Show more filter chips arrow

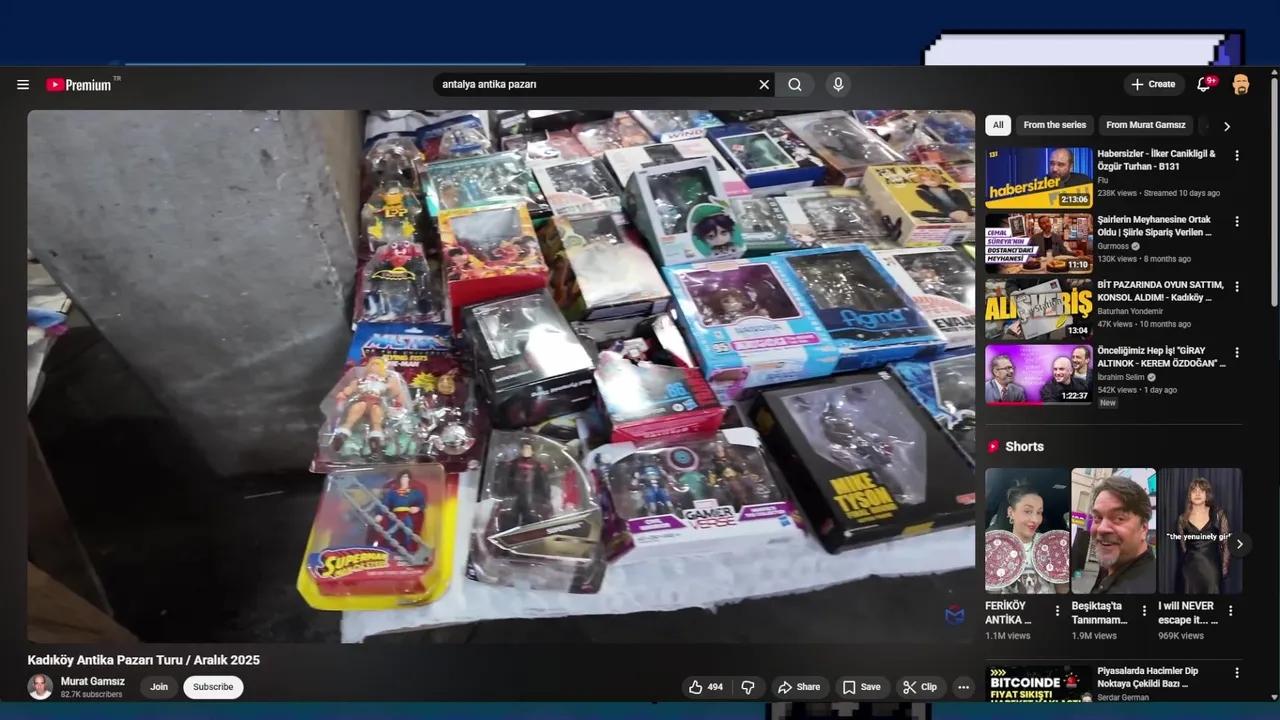click(x=1227, y=126)
